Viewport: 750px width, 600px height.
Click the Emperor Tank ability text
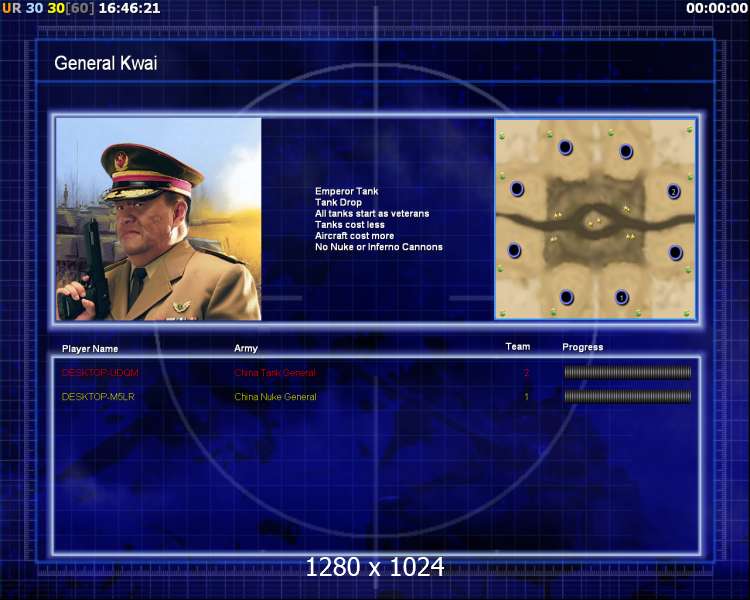pyautogui.click(x=346, y=191)
